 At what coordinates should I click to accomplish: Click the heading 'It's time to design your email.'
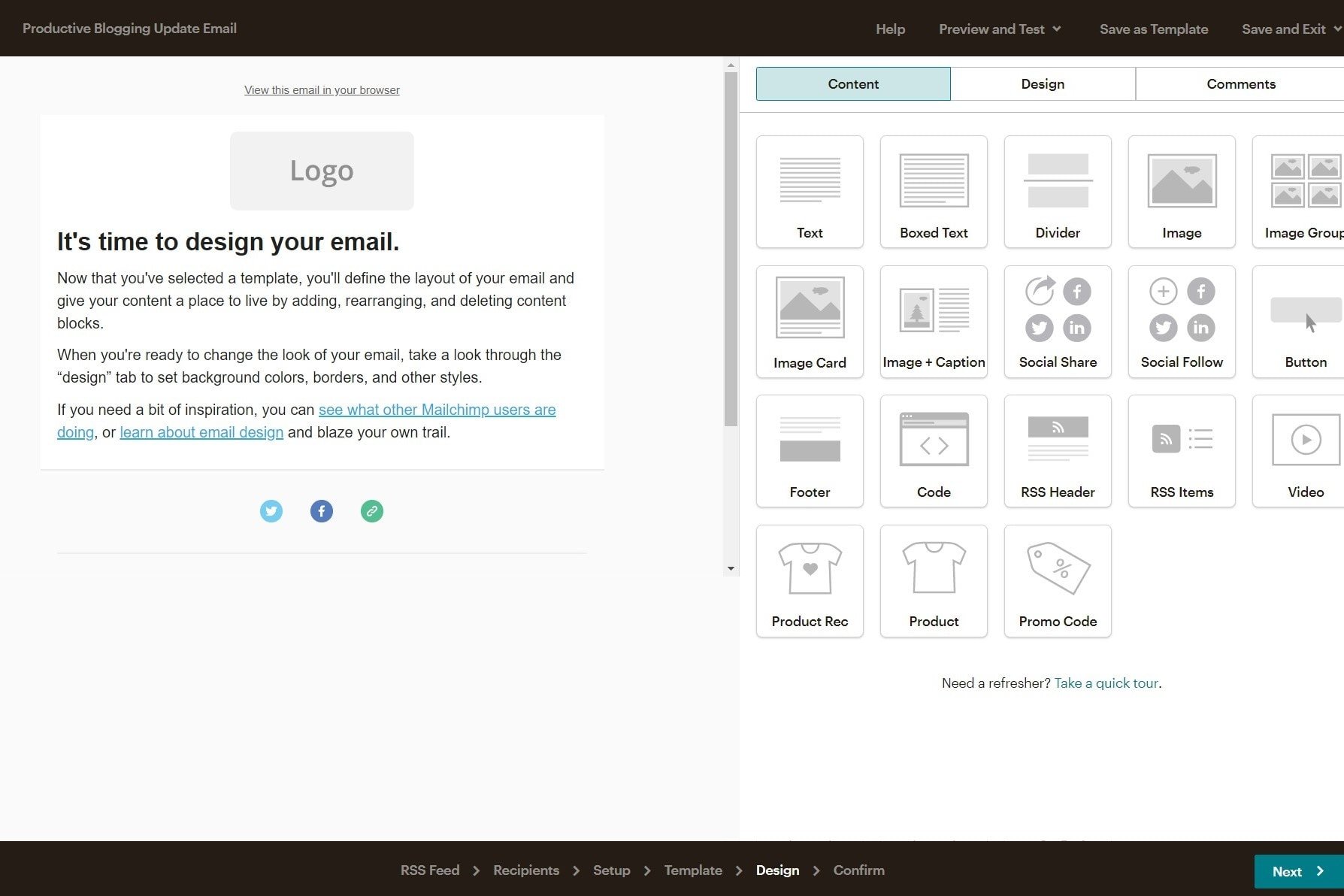(x=229, y=242)
